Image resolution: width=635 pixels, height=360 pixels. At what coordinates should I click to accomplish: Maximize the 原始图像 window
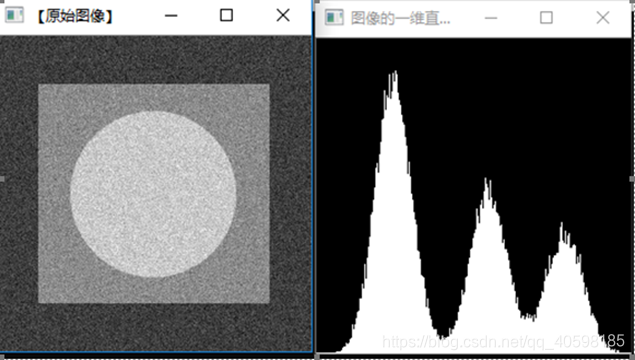(x=226, y=15)
